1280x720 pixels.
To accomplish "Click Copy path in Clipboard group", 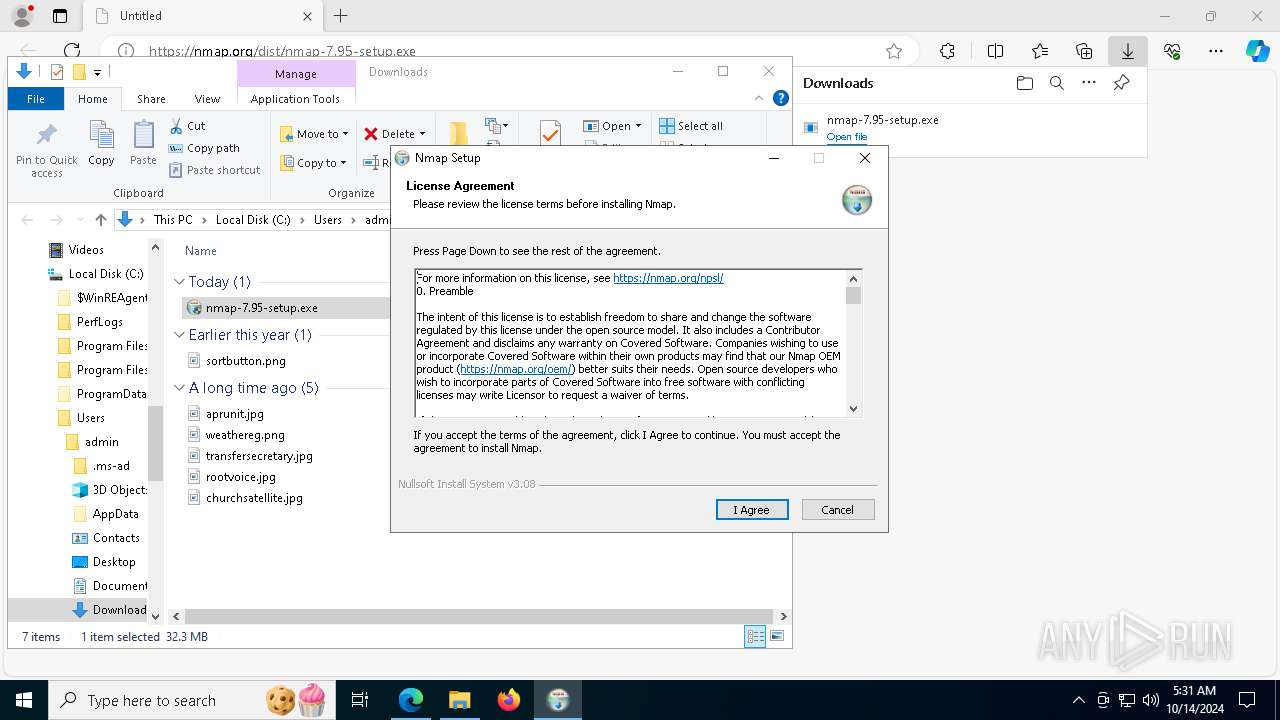I will 204,148.
